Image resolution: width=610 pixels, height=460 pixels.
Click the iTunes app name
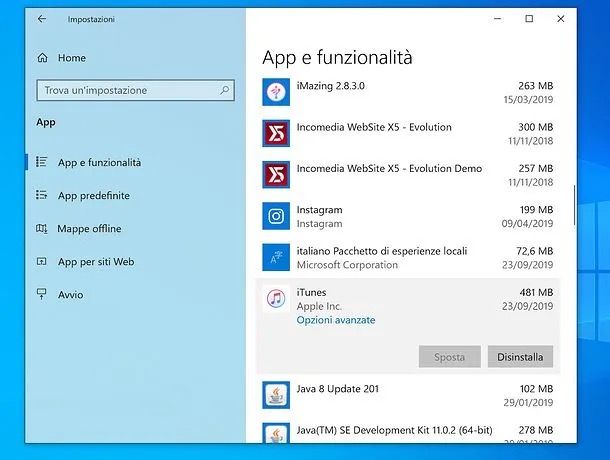pos(311,292)
